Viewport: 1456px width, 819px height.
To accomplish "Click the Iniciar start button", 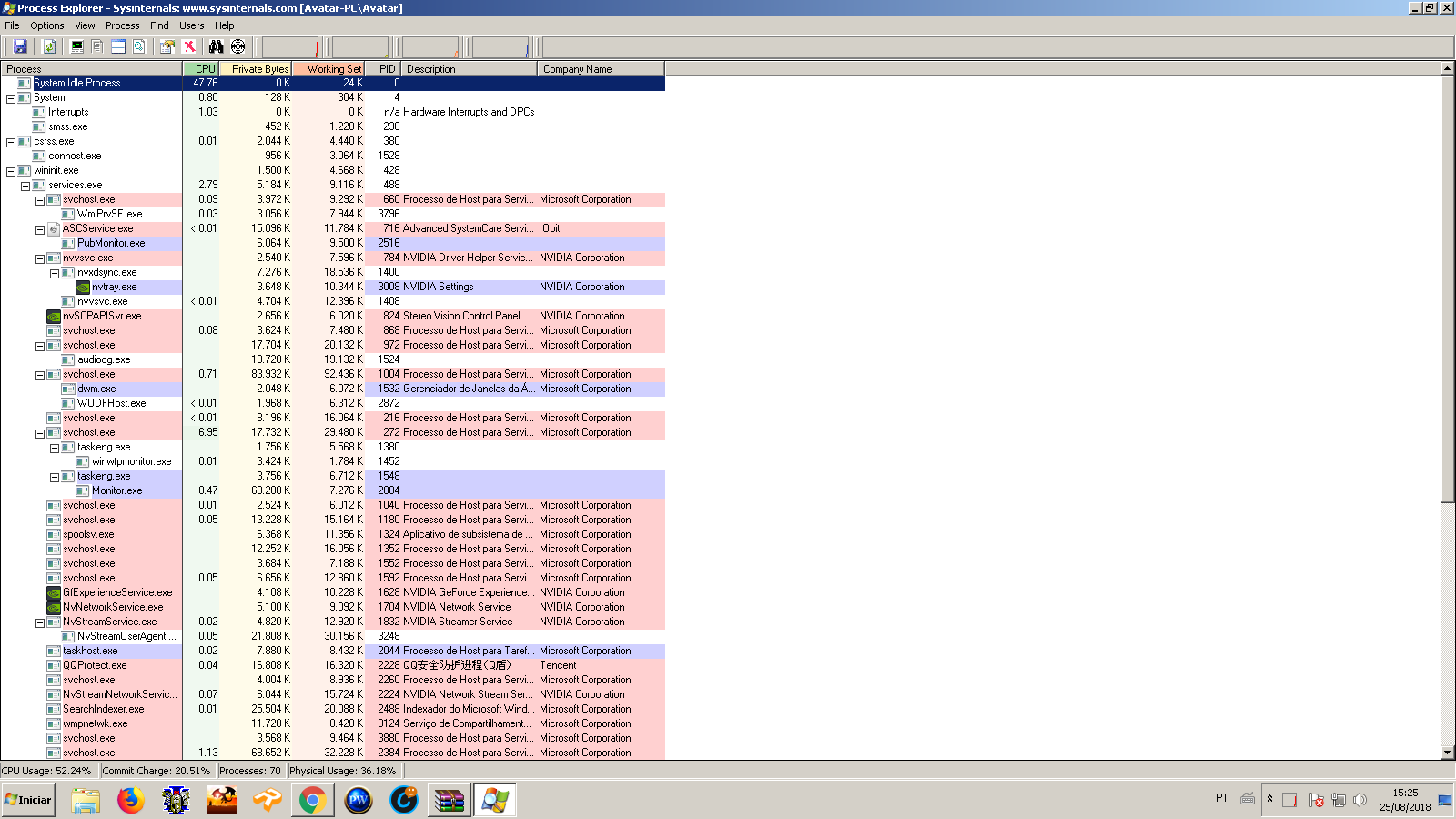I will coord(28,800).
